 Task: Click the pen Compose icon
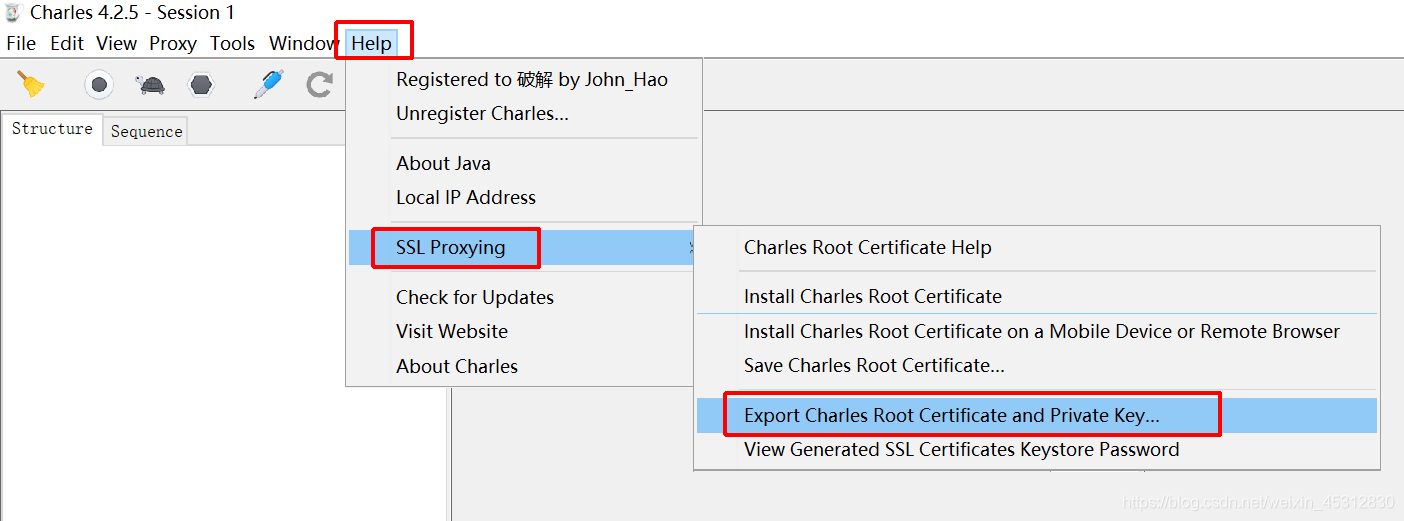(x=267, y=84)
